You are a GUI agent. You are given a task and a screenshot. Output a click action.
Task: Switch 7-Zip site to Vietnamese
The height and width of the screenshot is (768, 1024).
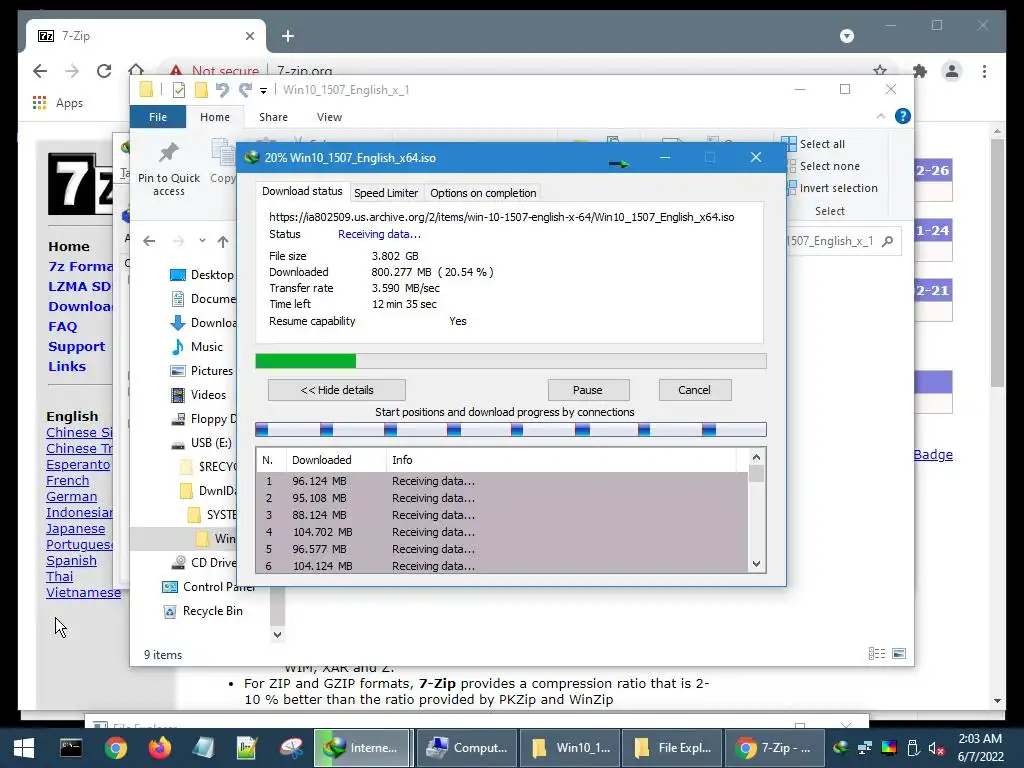(x=83, y=592)
